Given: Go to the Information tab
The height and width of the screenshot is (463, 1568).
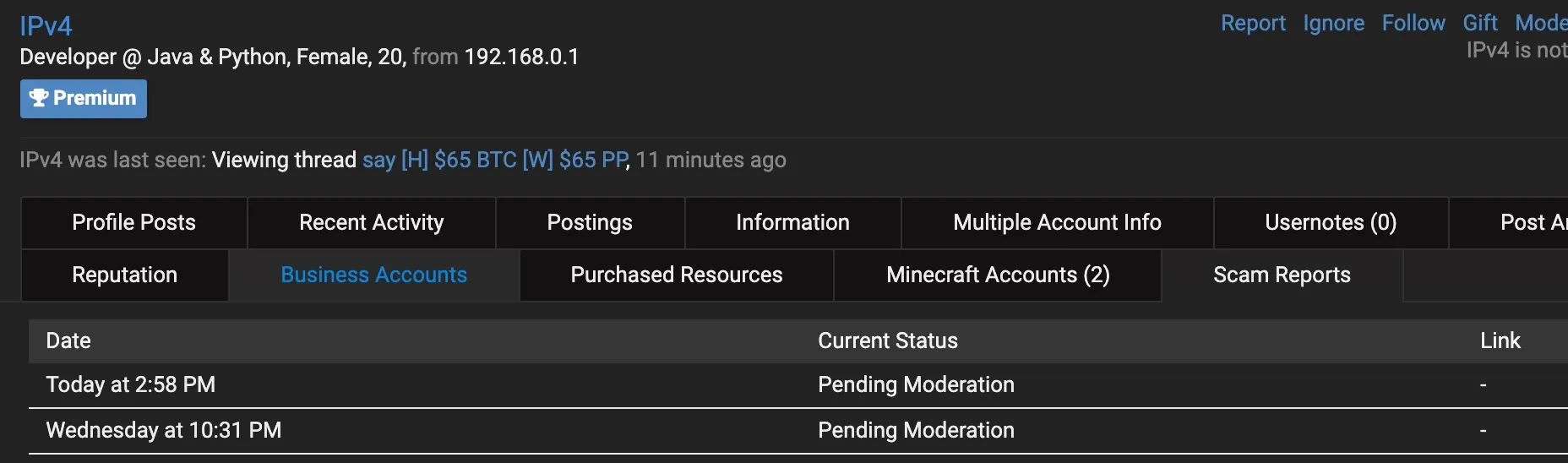Looking at the screenshot, I should point(792,222).
